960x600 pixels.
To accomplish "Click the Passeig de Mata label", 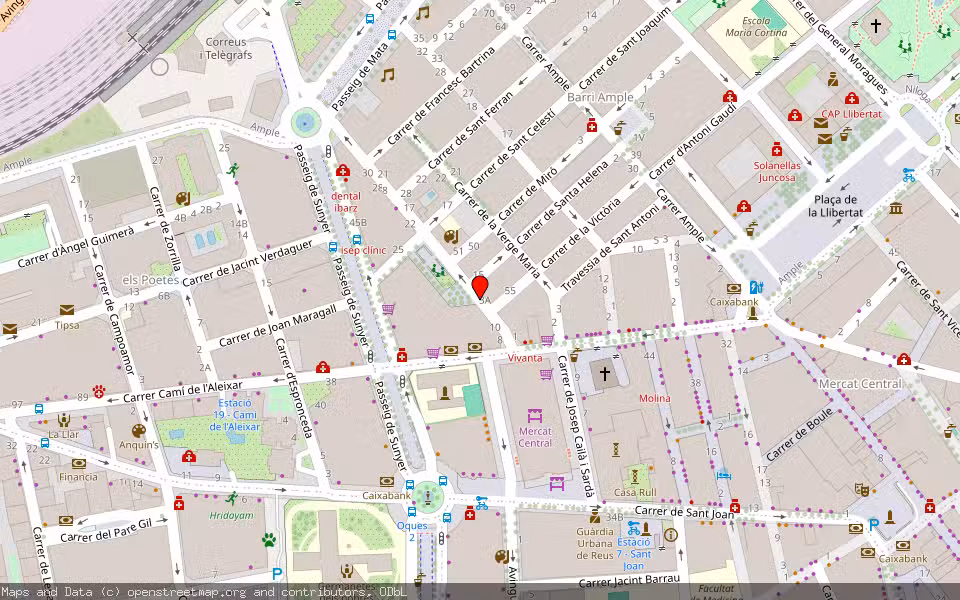I will pyautogui.click(x=361, y=76).
